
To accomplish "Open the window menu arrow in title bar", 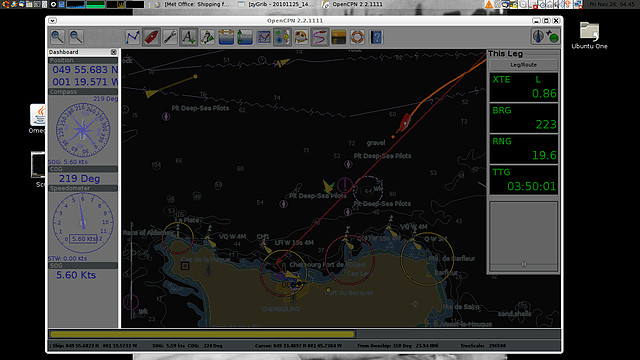I will [x=52, y=20].
